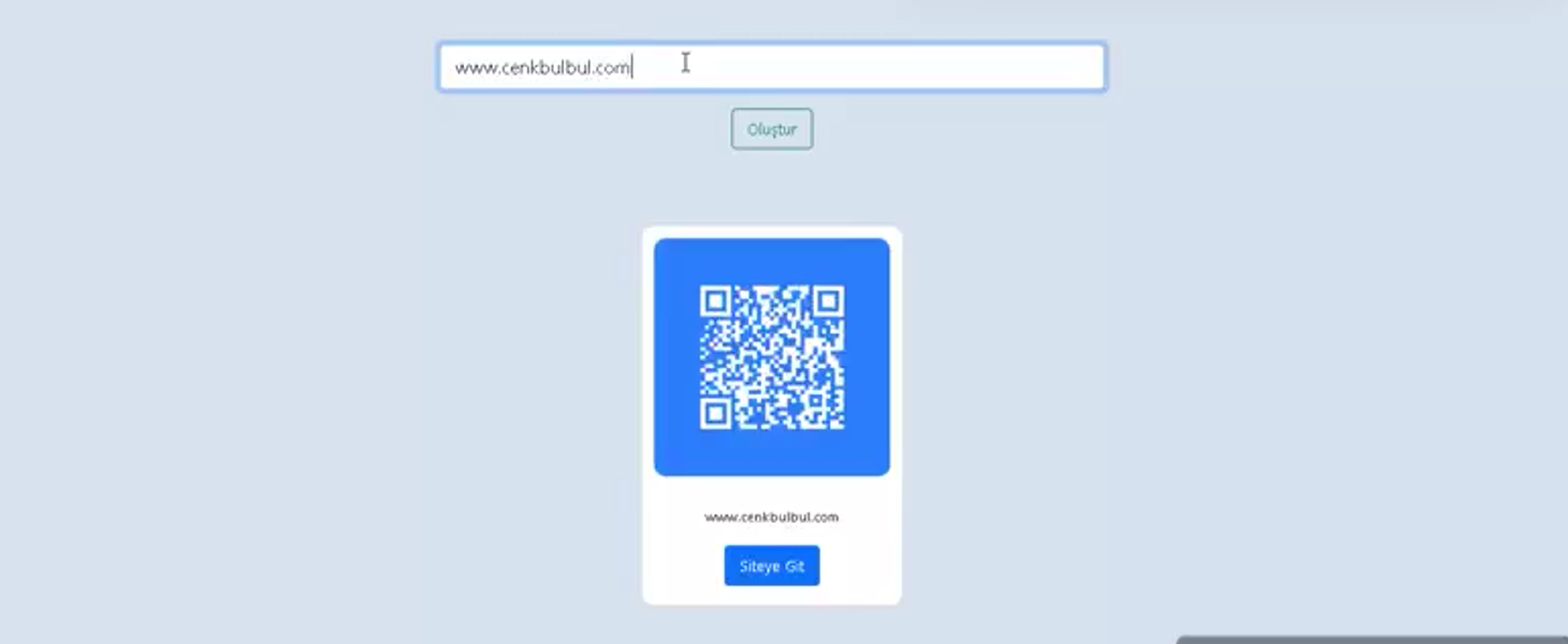Click the gray bar in the bottom-right corner
This screenshot has height=644, width=1568.
coord(1372,640)
